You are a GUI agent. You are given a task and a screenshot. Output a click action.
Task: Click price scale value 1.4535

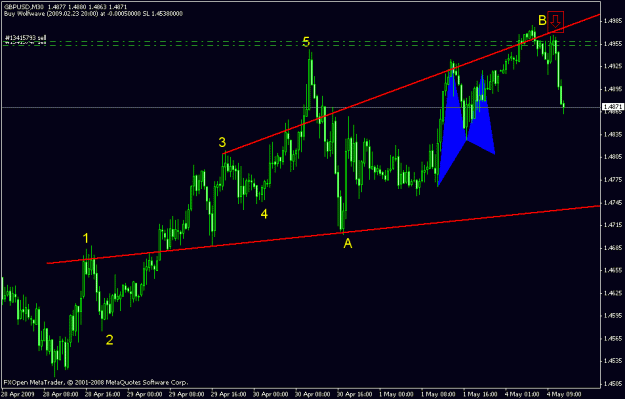tap(613, 361)
